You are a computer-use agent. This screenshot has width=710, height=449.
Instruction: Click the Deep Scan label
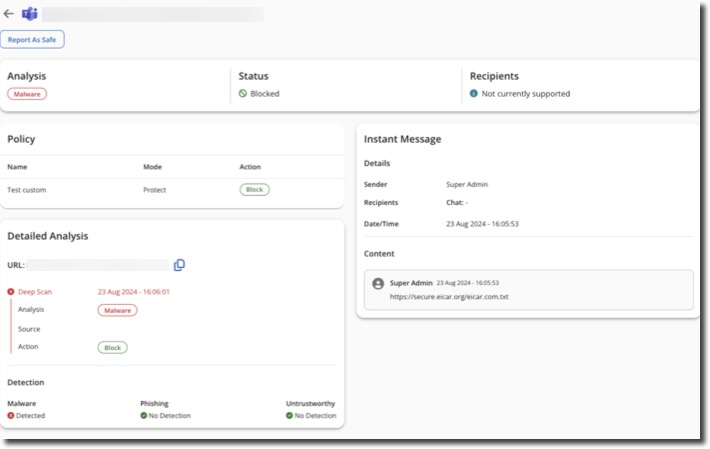pyautogui.click(x=35, y=292)
